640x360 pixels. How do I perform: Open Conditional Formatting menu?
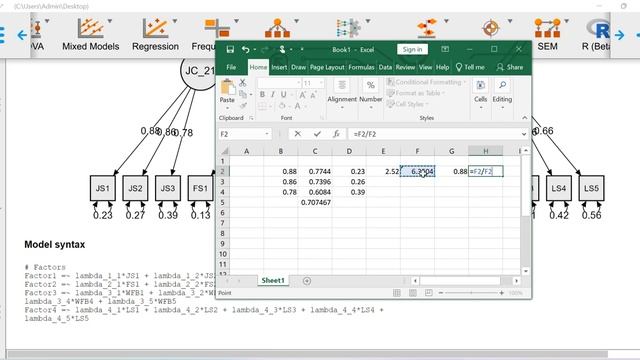click(x=426, y=82)
